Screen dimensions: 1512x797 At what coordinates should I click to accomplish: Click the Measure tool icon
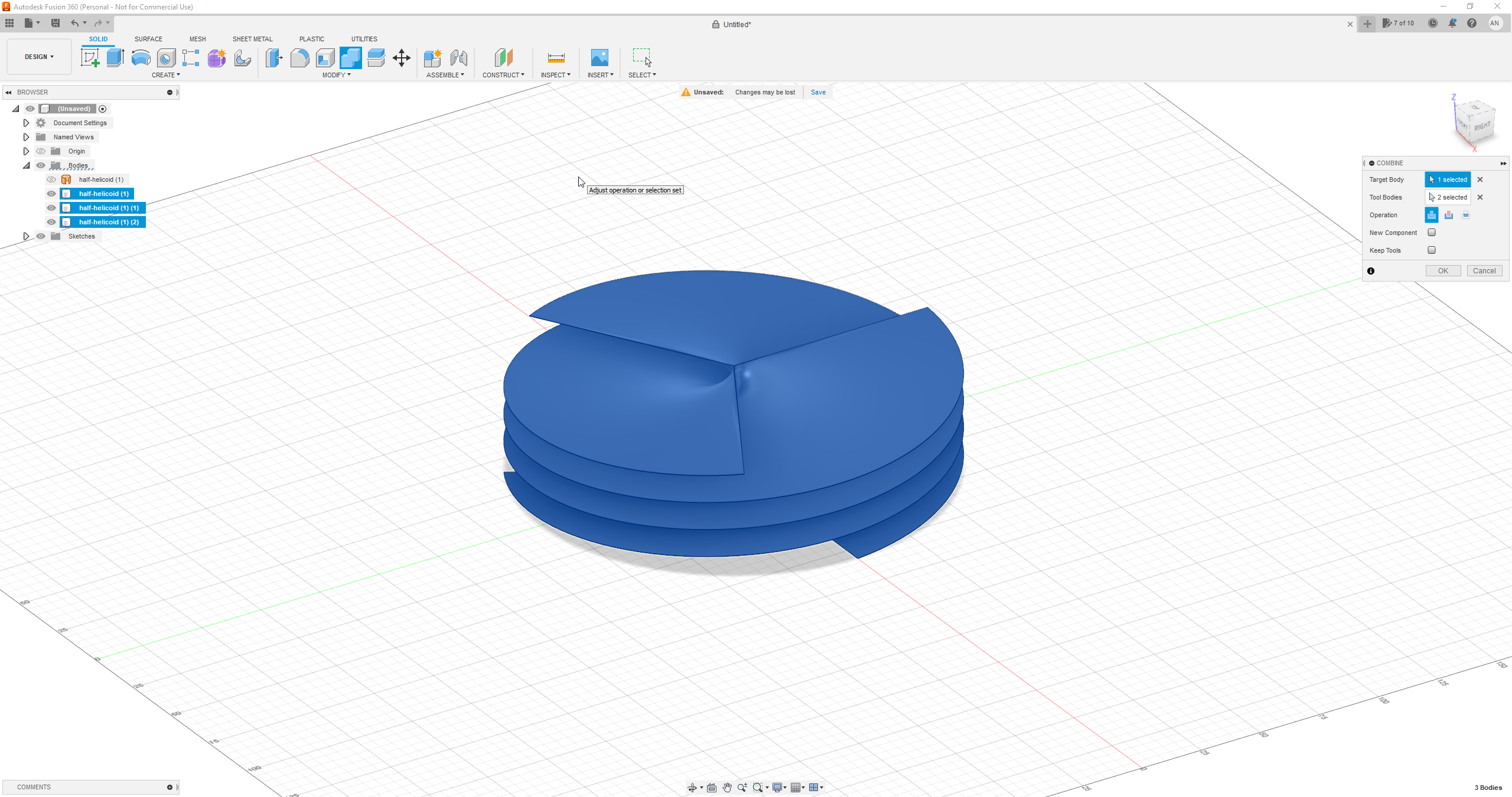pyautogui.click(x=556, y=58)
